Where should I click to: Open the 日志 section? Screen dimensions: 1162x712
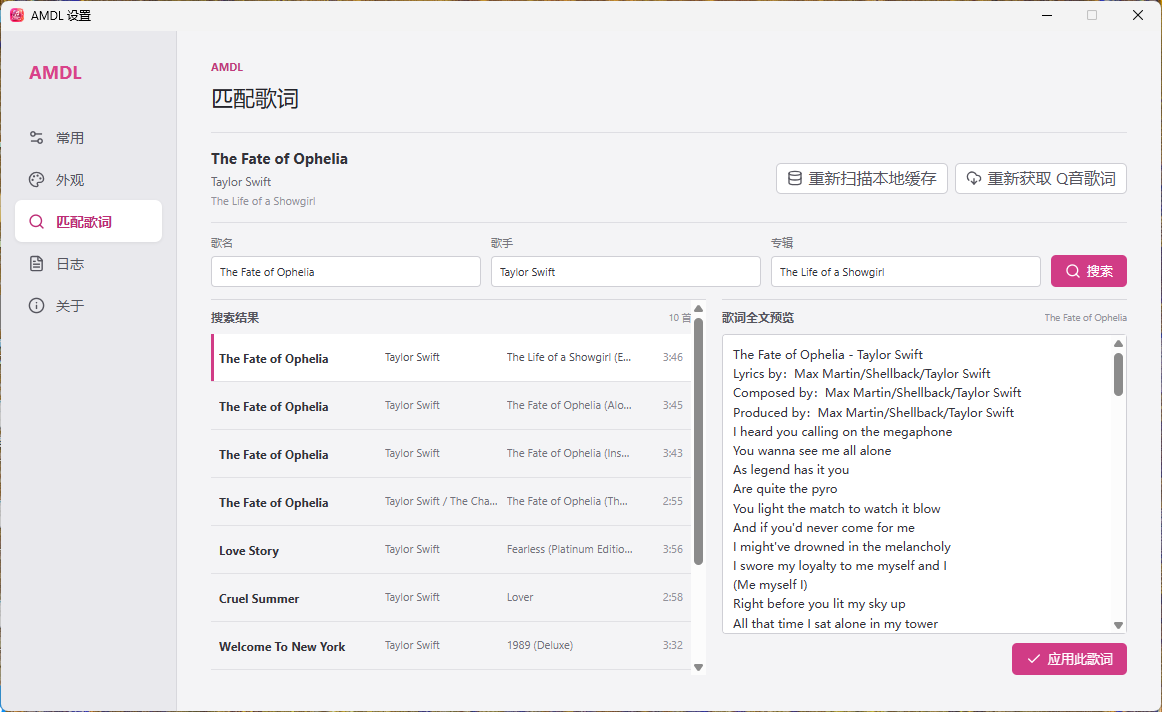(88, 264)
